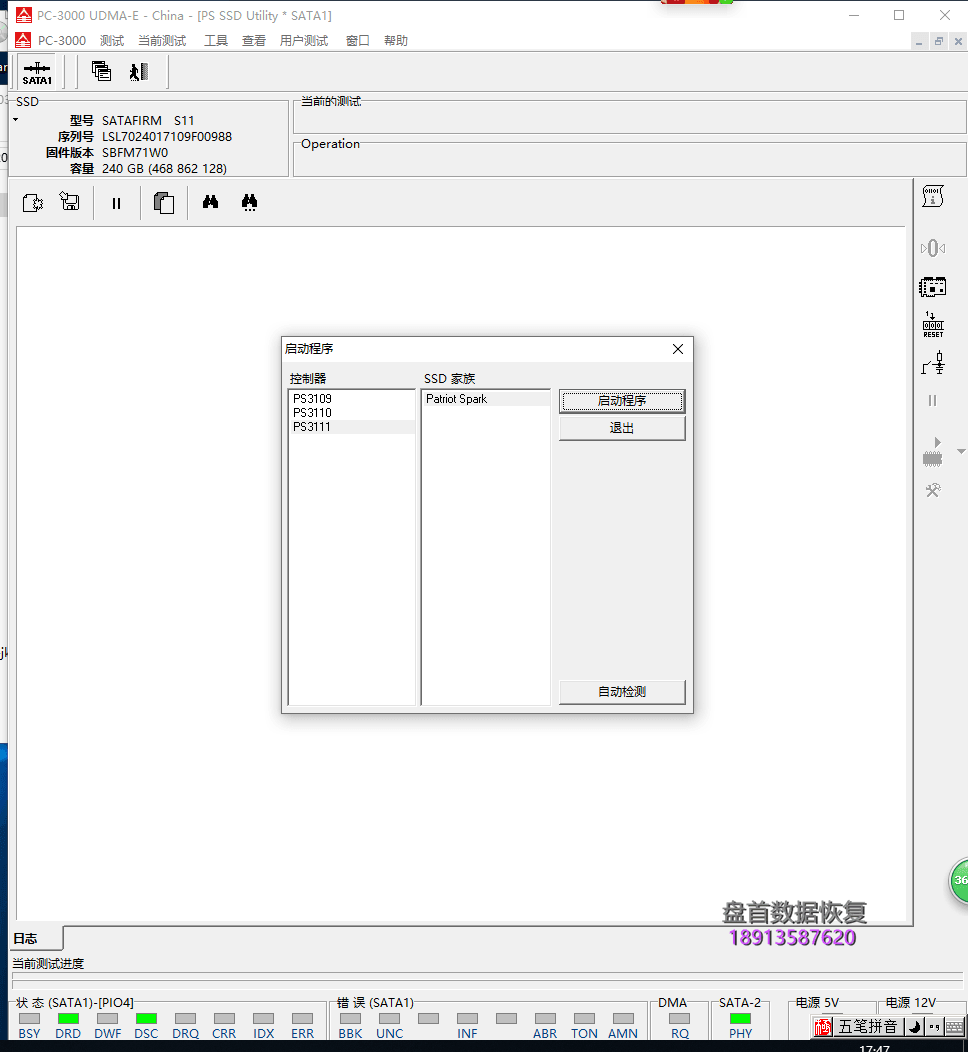968x1052 pixels.
Task: Click the pause icon in the log toolbar
Action: point(116,203)
